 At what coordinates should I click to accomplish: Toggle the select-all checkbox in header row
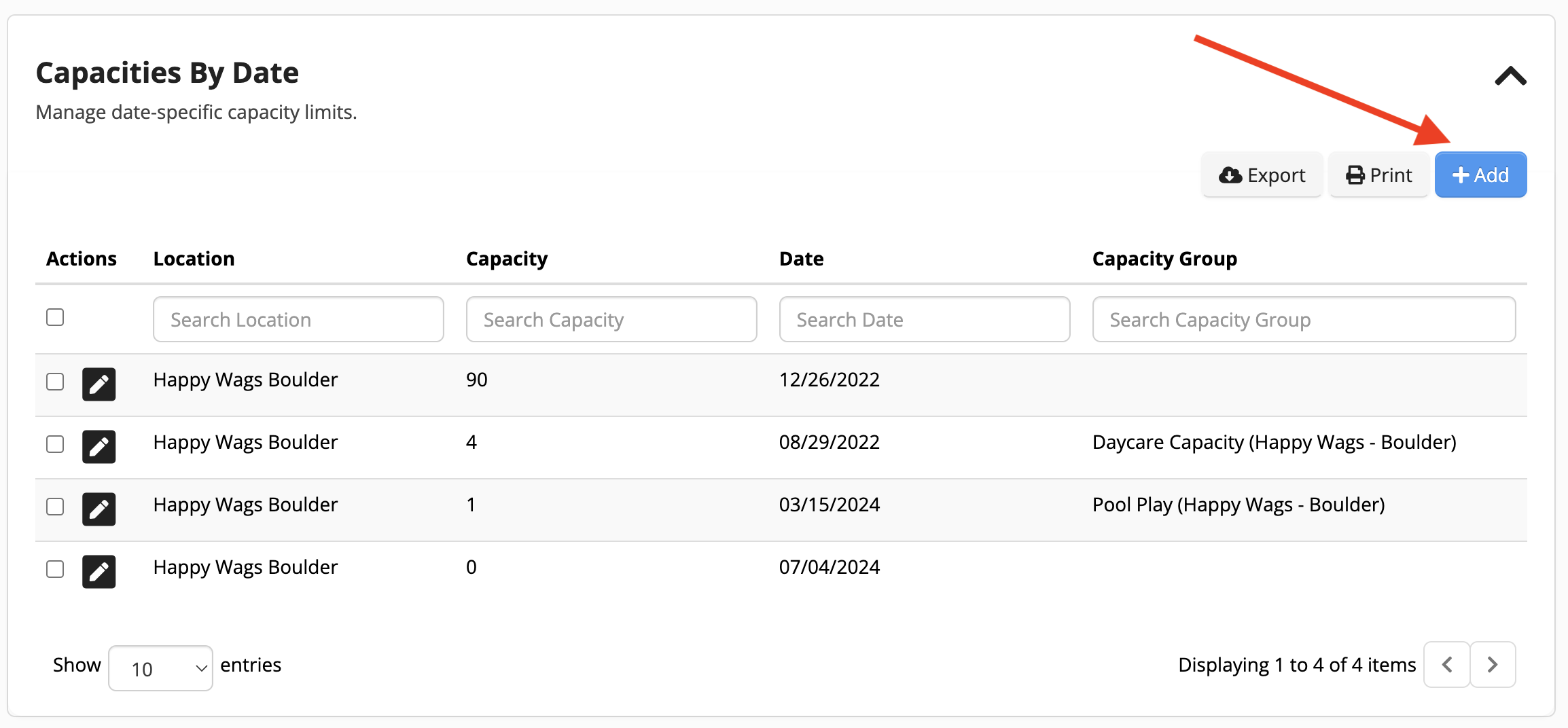[x=55, y=317]
